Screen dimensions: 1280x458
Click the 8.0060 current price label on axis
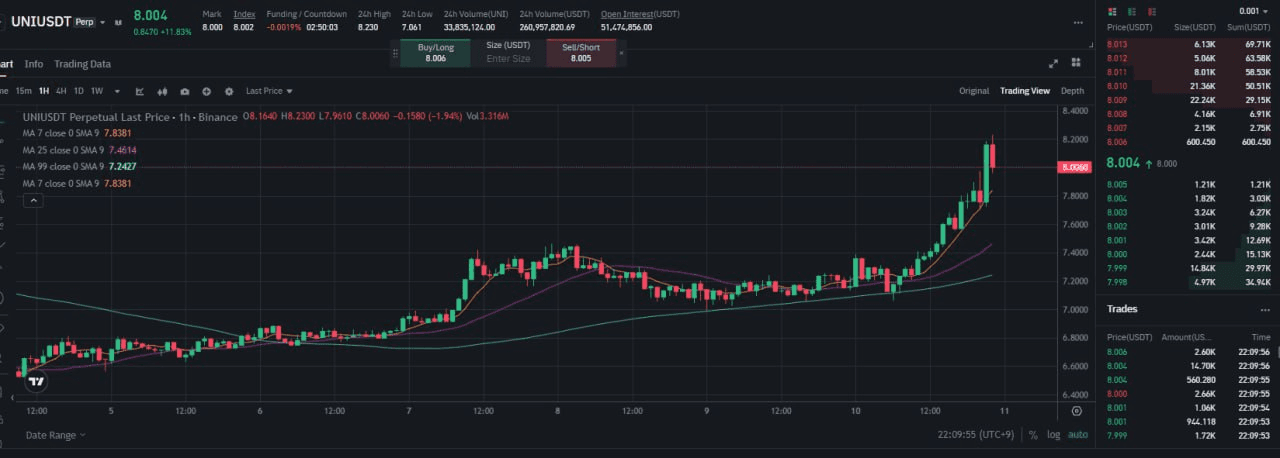click(1075, 168)
